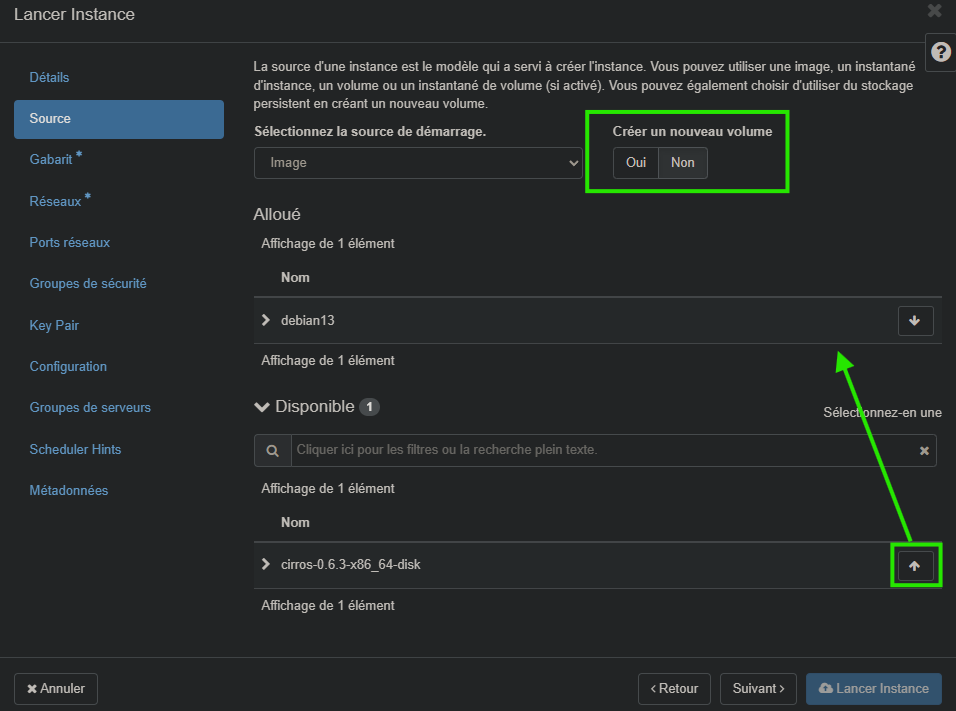Go to the Gabarit step
The image size is (956, 711).
point(52,159)
